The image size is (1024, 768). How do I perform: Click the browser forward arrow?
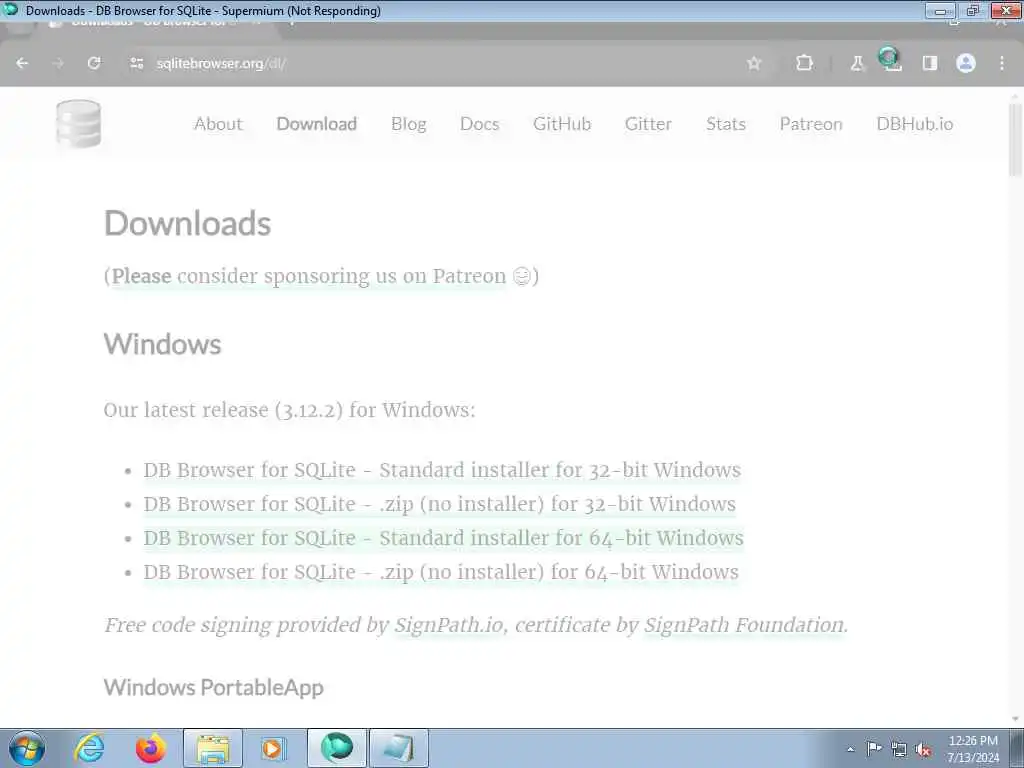pyautogui.click(x=58, y=63)
